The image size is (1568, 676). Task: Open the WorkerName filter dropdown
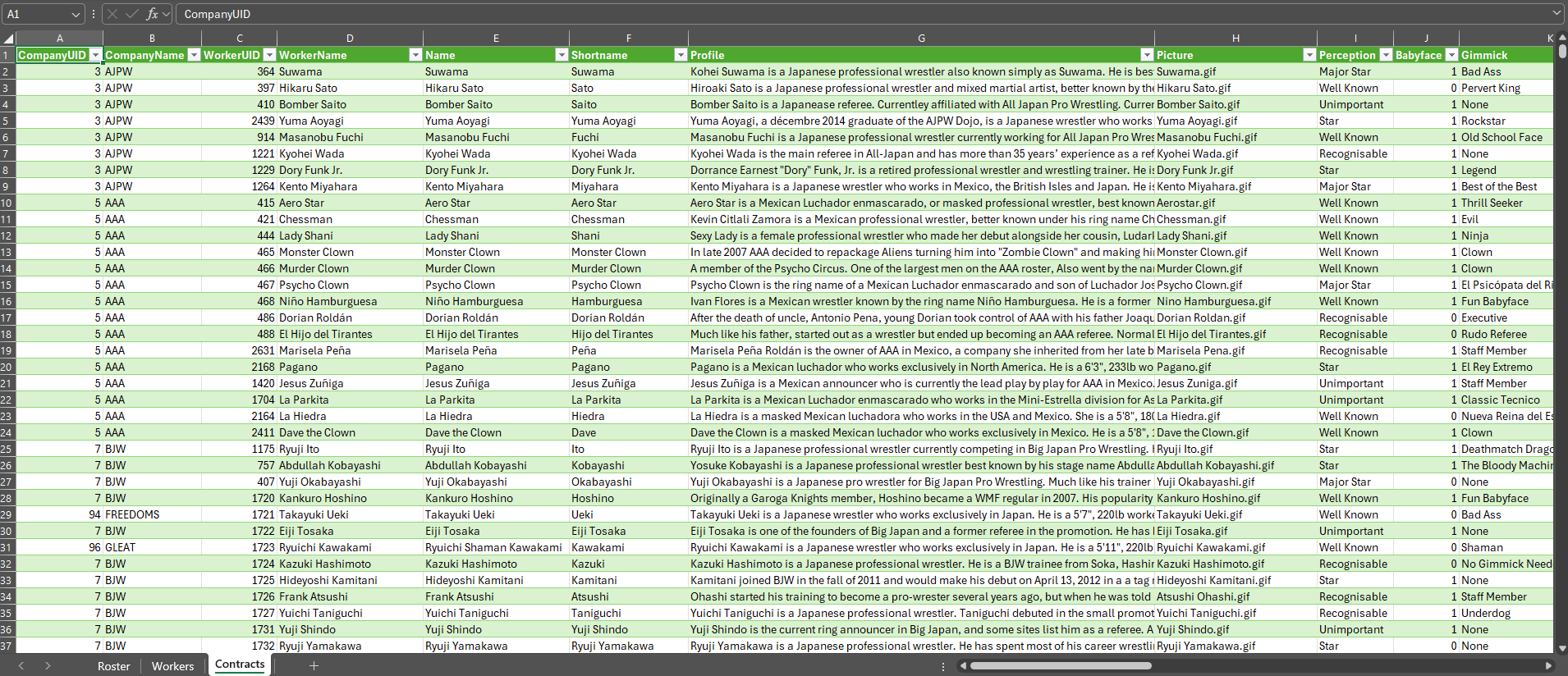[415, 55]
